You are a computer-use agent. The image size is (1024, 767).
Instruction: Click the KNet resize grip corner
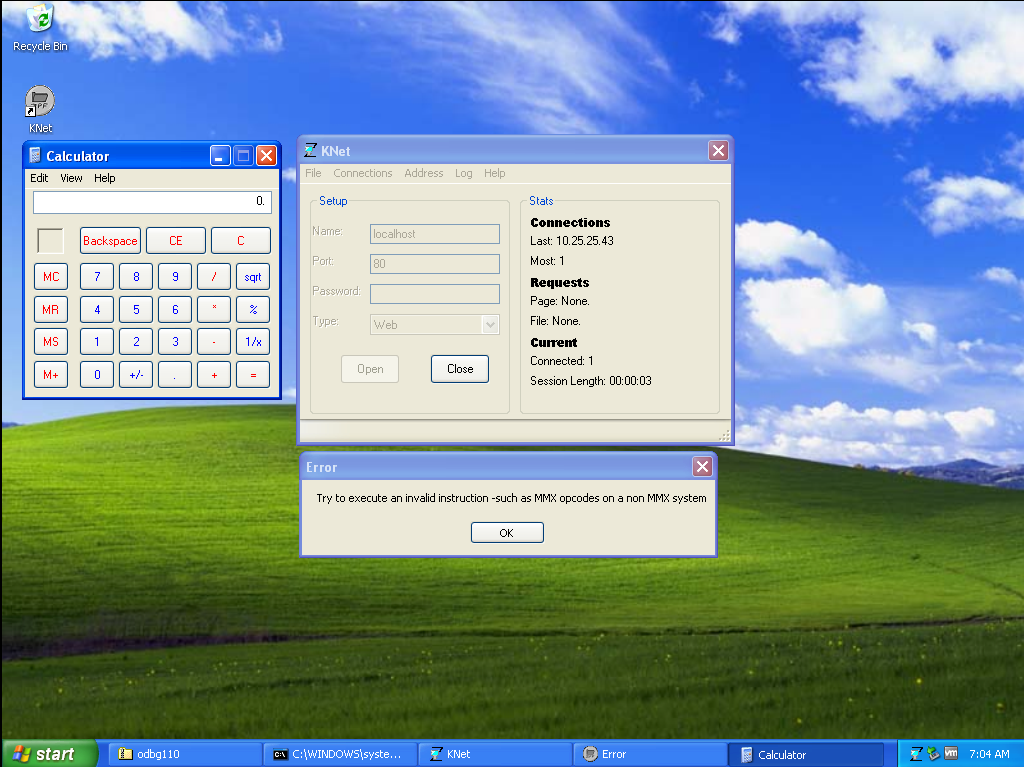pos(724,436)
